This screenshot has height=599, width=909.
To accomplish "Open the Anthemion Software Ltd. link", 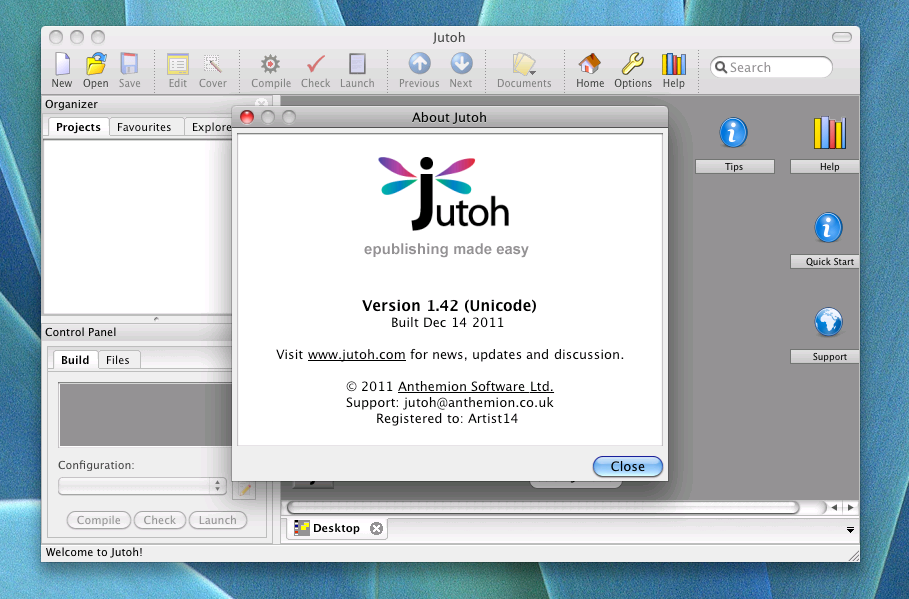I will tap(475, 386).
